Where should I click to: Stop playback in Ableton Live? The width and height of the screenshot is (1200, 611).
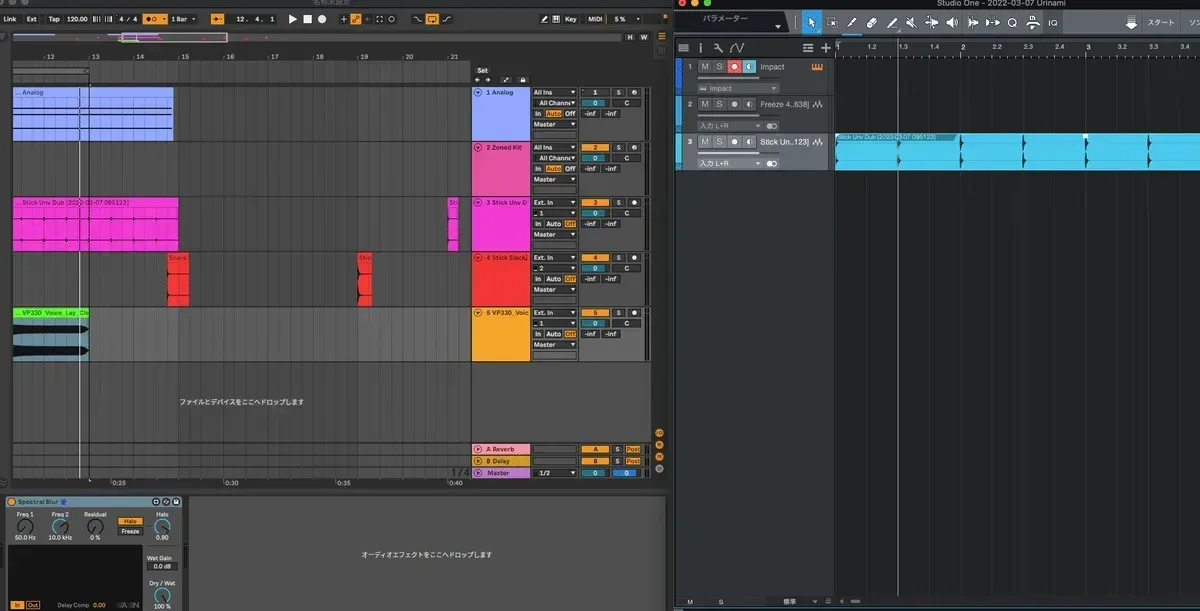[x=307, y=19]
